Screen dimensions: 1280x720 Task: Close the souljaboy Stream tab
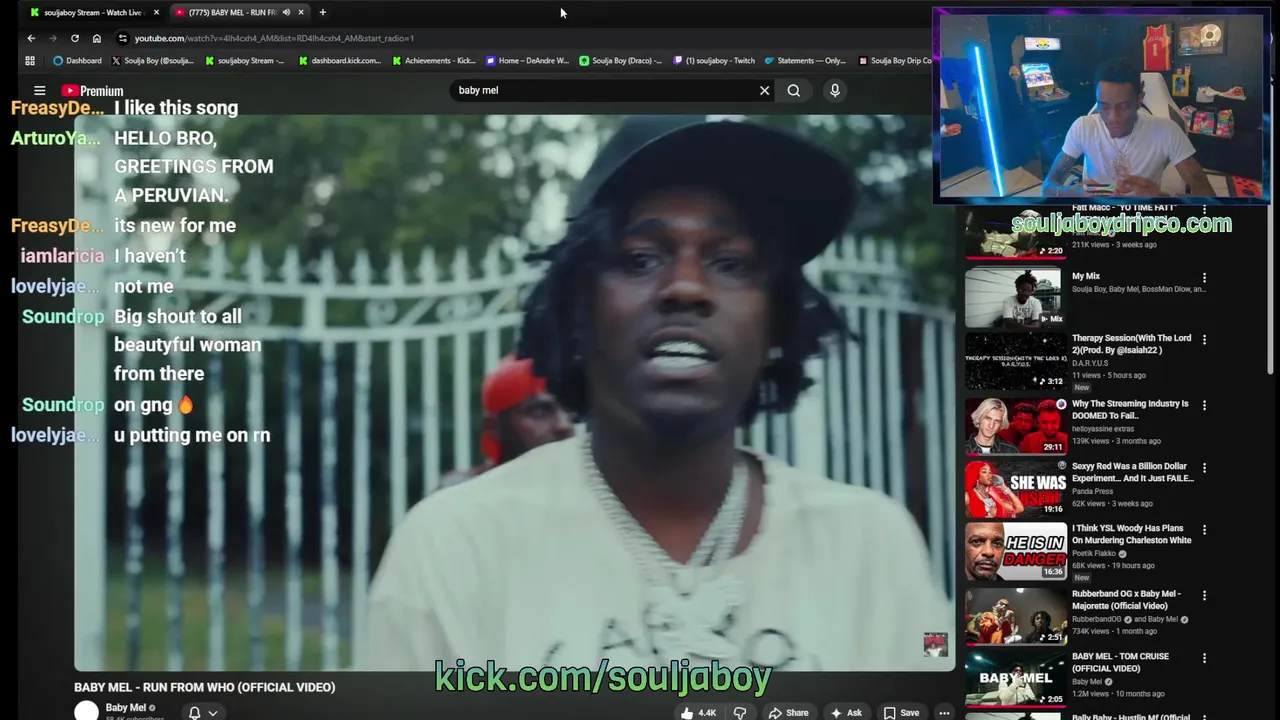(x=156, y=12)
